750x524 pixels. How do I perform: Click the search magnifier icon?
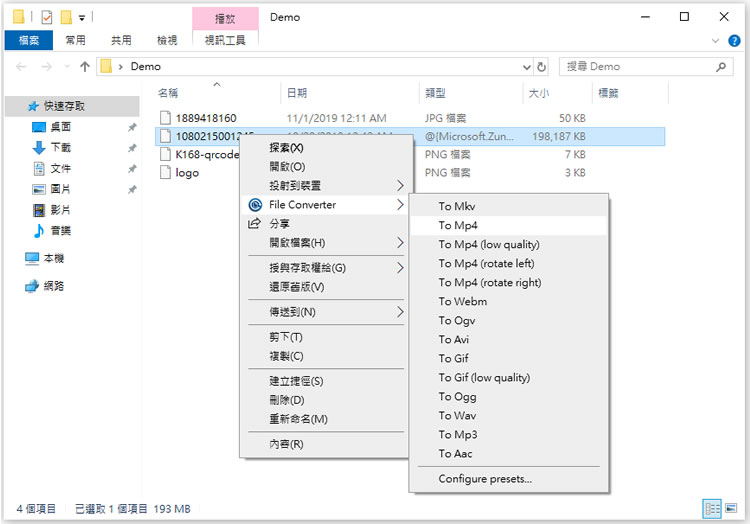pyautogui.click(x=721, y=67)
